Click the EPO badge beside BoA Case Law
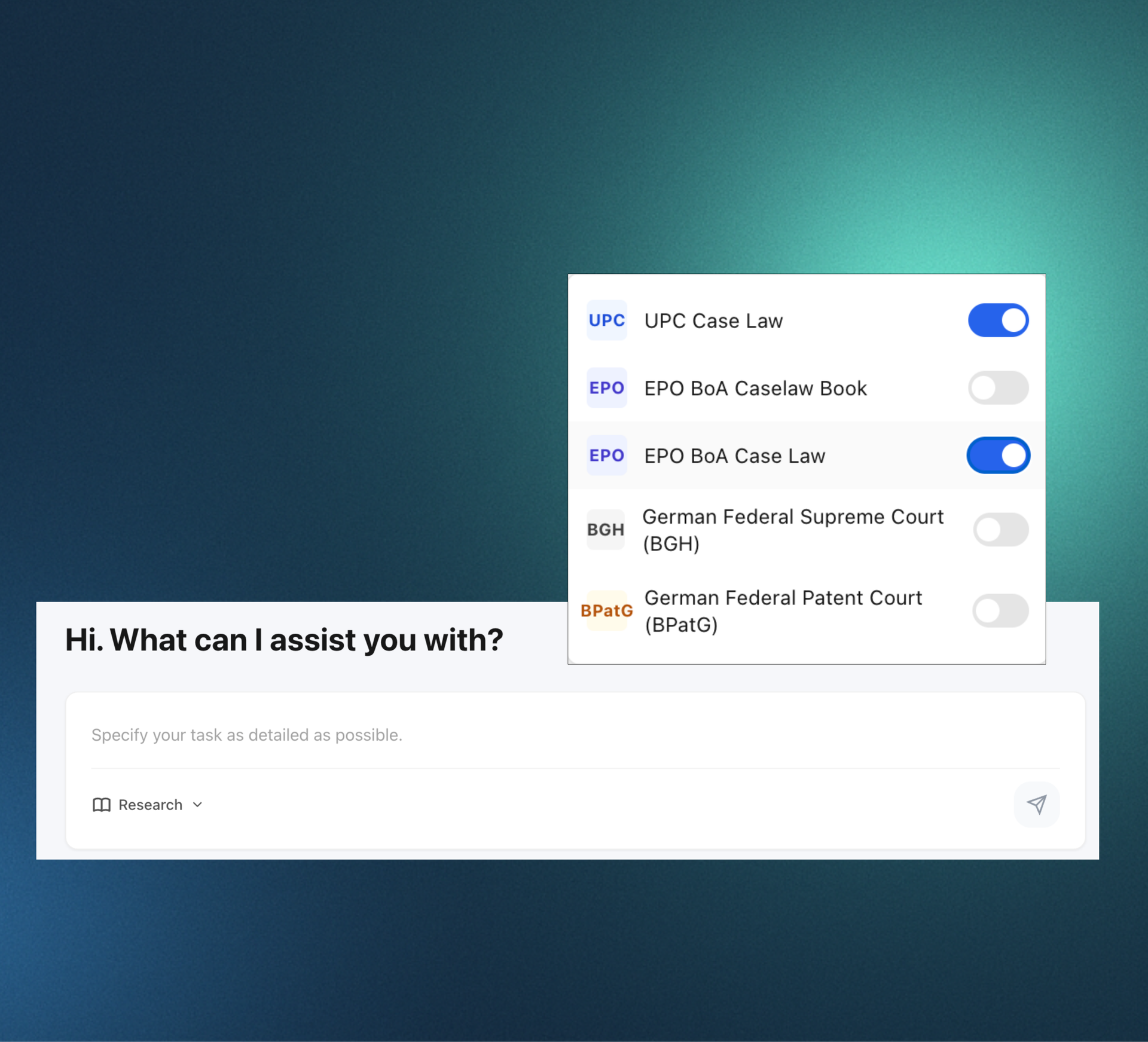The width and height of the screenshot is (1148, 1042). coord(606,456)
